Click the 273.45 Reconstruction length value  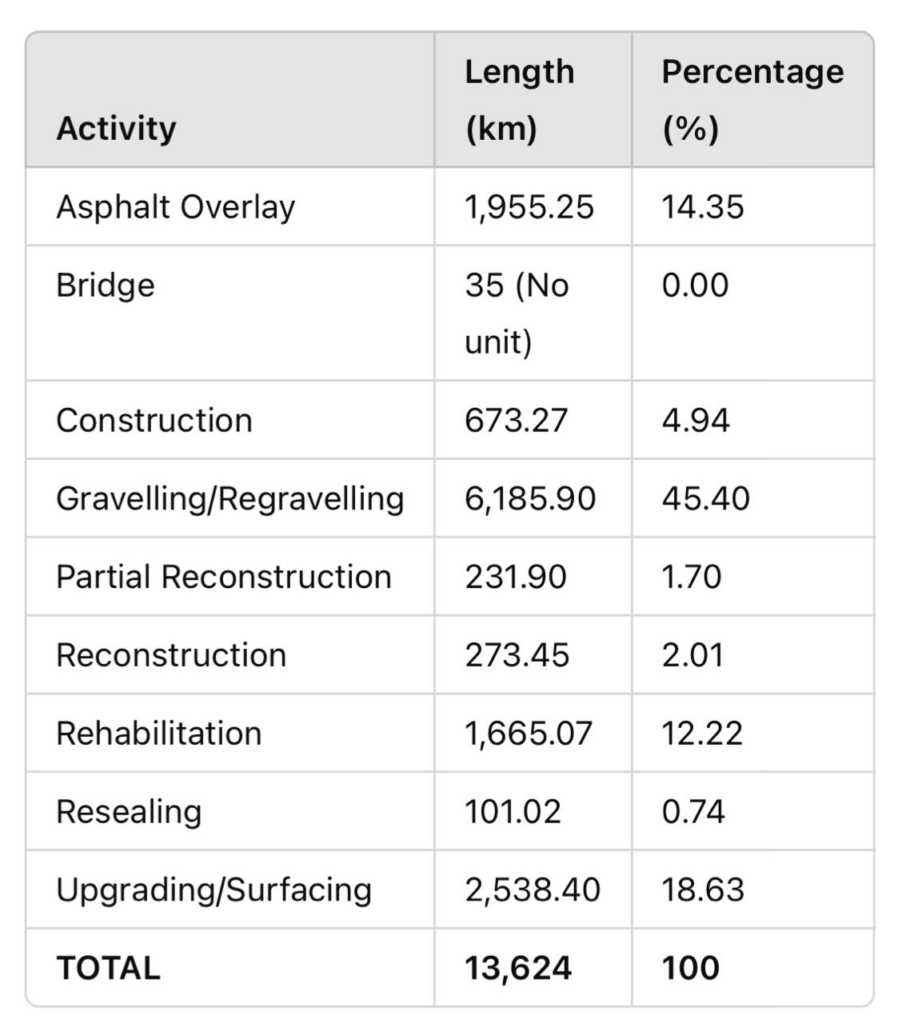click(517, 655)
